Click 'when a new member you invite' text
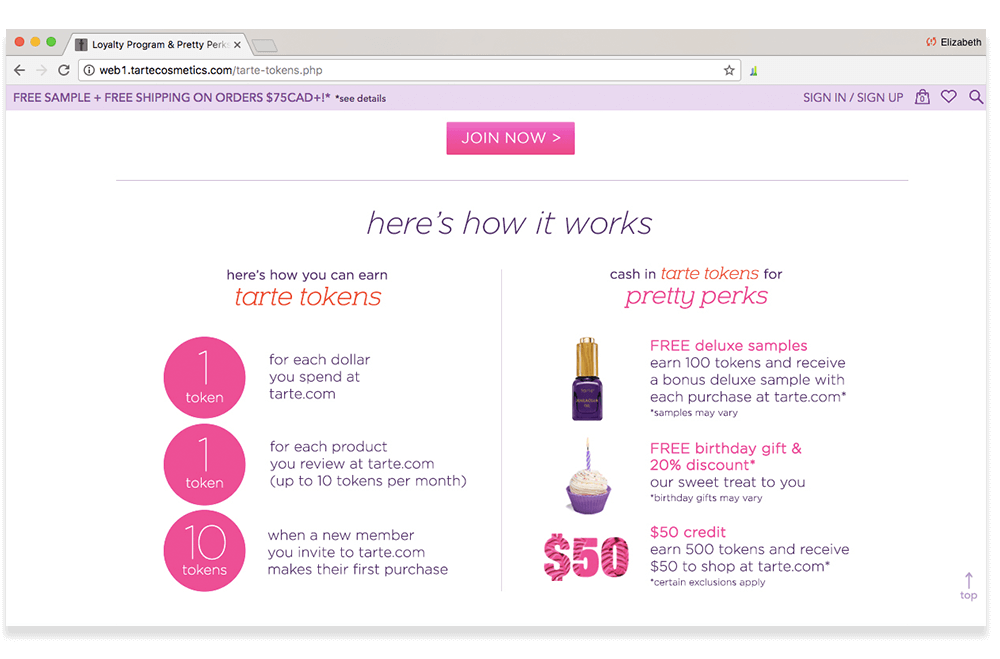Screen dimensions: 1000x659 (358, 552)
